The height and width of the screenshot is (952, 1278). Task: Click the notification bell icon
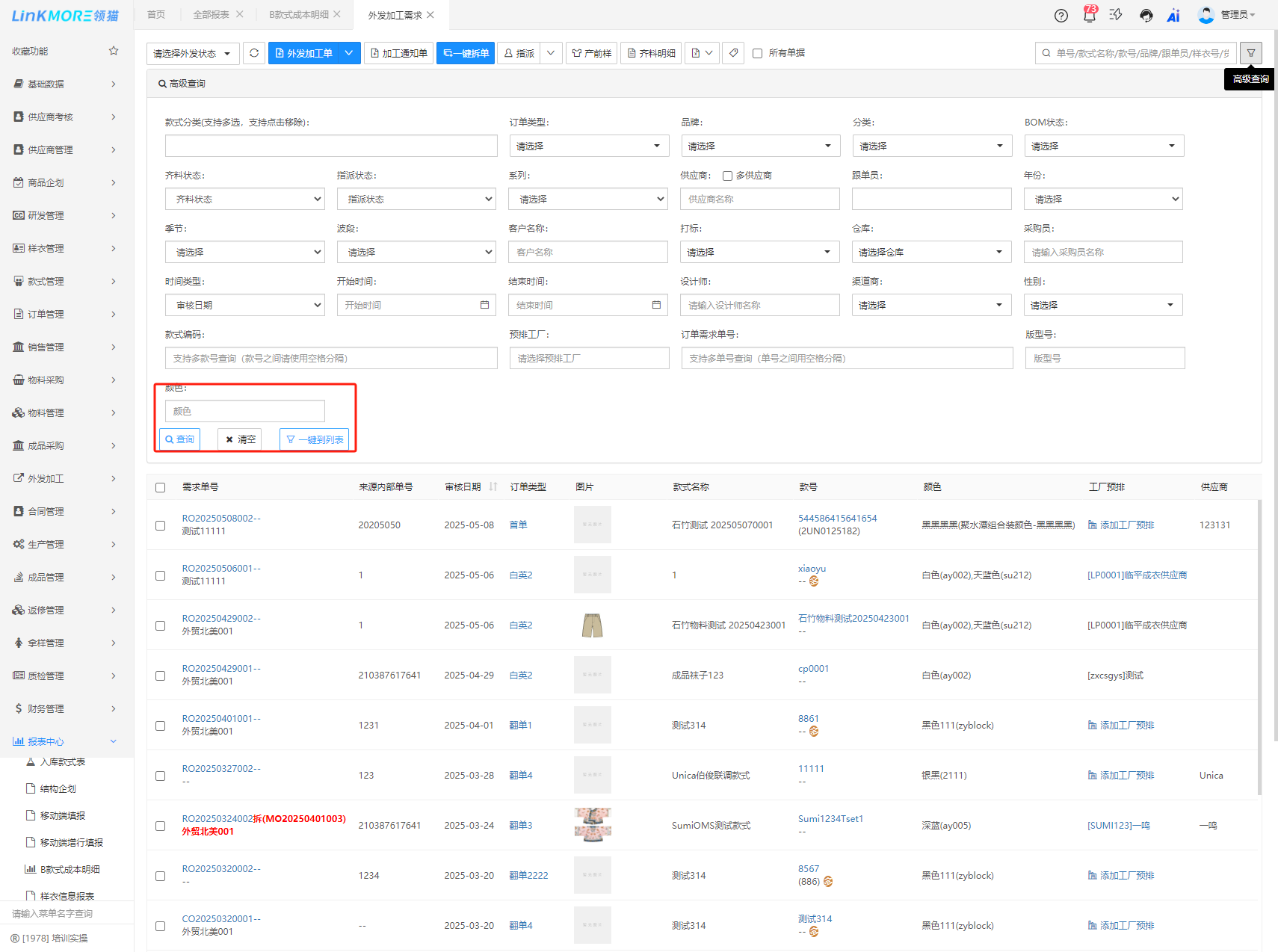(x=1089, y=15)
